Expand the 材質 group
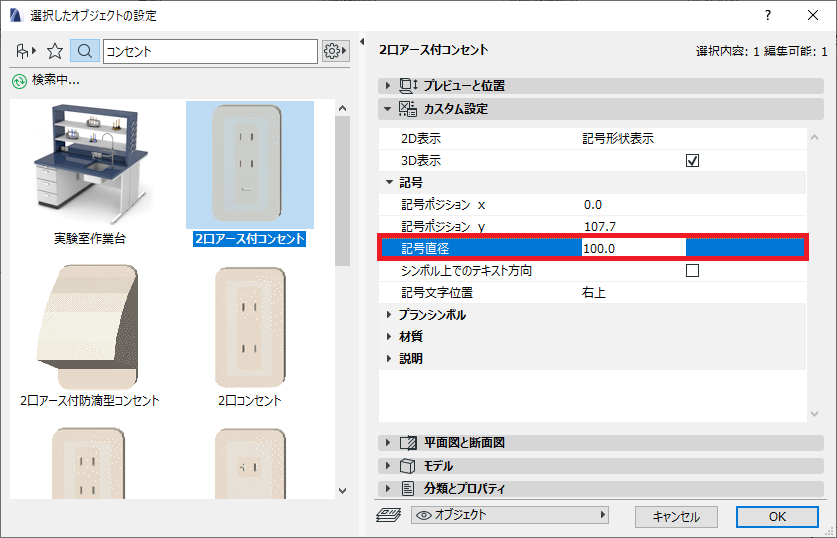Viewport: 837px width, 538px height. coord(389,337)
